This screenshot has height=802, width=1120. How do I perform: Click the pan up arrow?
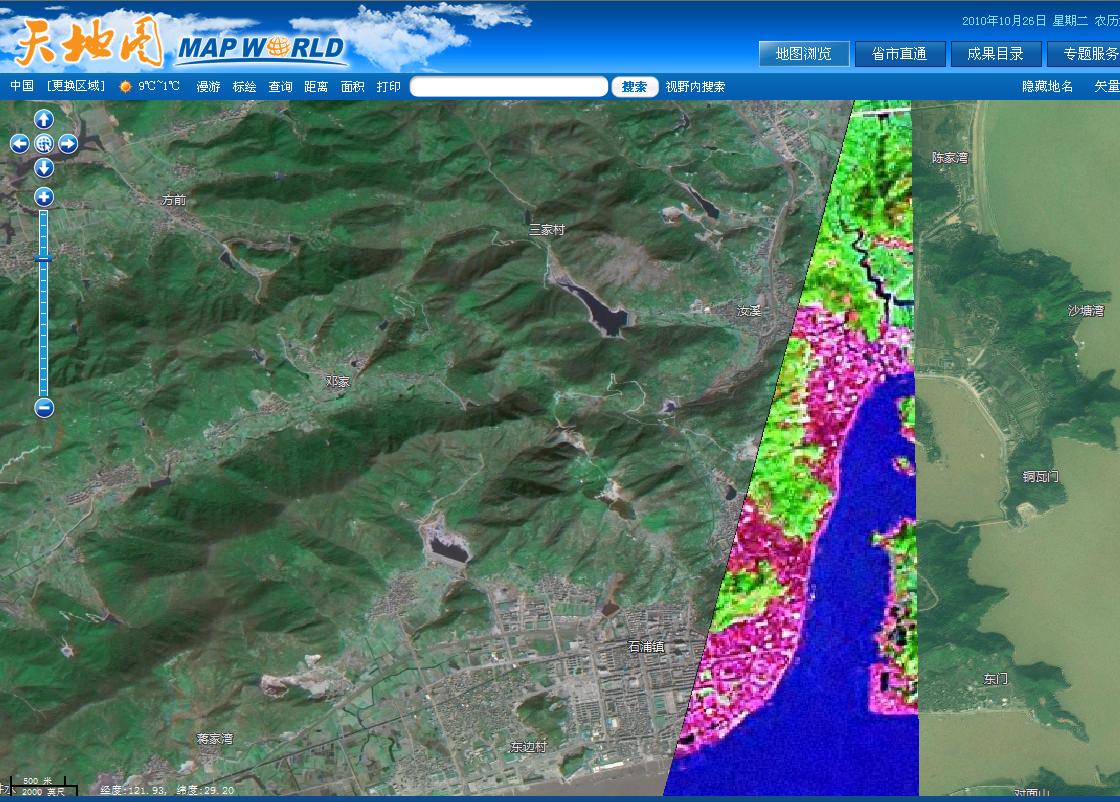coord(44,119)
